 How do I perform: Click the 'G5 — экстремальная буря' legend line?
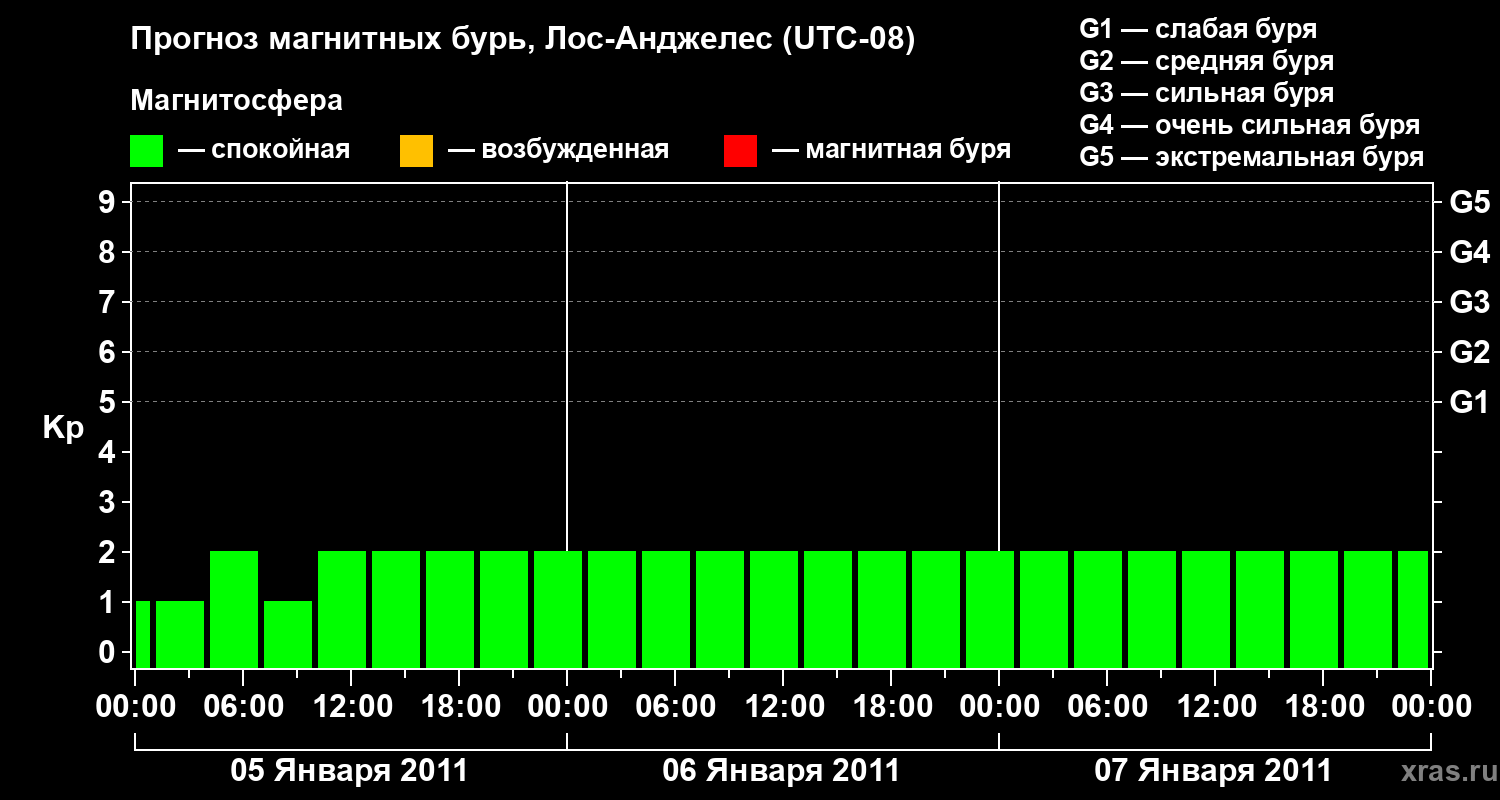pos(1252,157)
